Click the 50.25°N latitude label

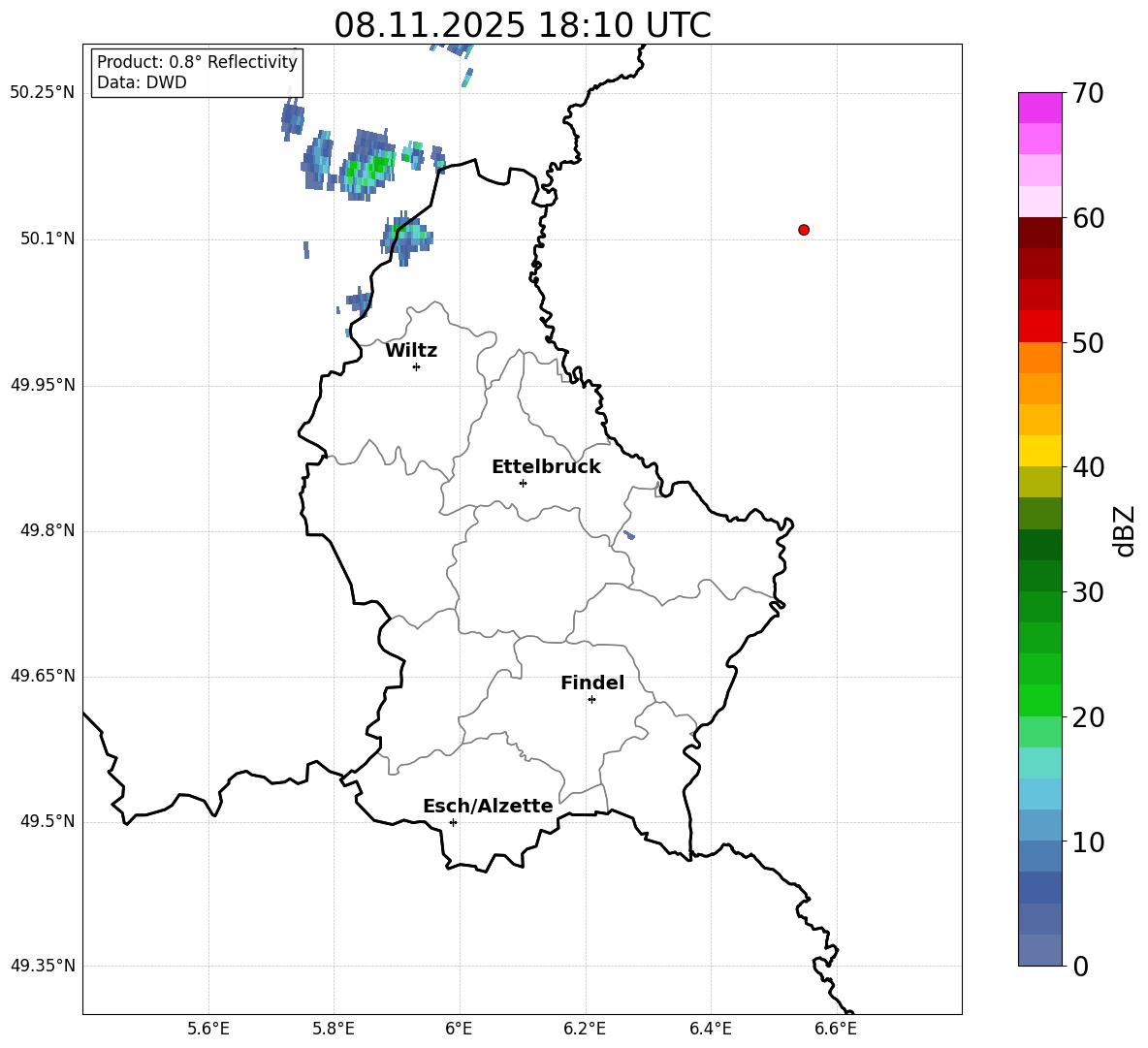[x=43, y=93]
